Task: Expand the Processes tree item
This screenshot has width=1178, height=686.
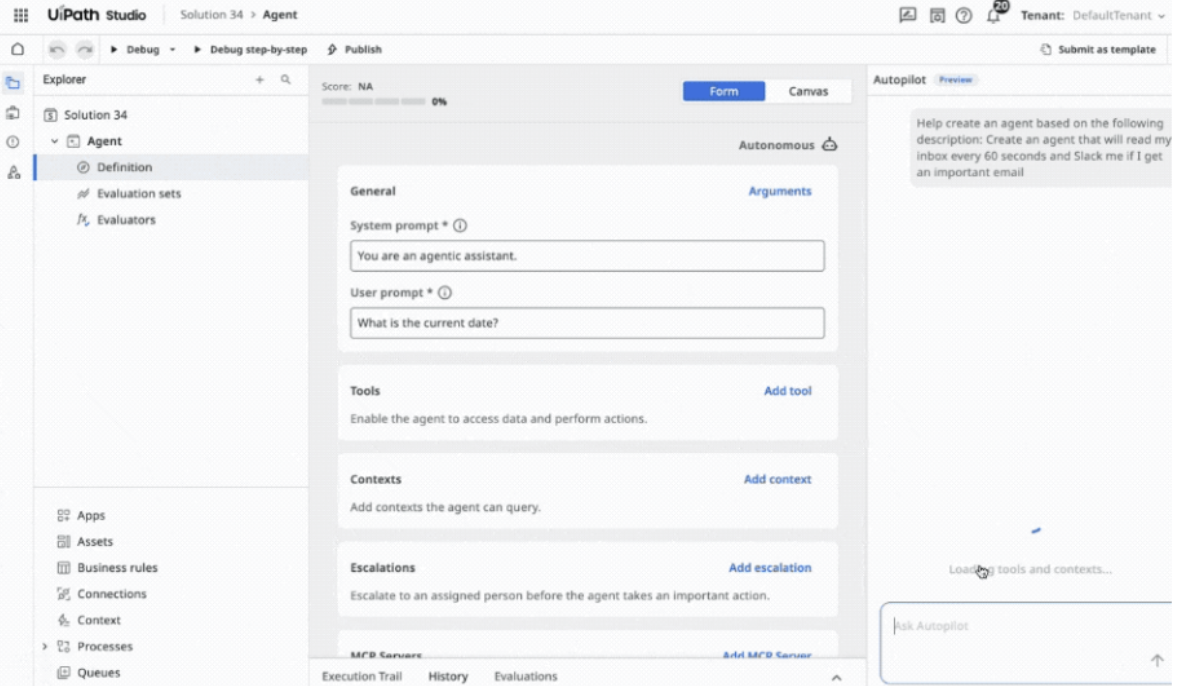Action: [45, 647]
